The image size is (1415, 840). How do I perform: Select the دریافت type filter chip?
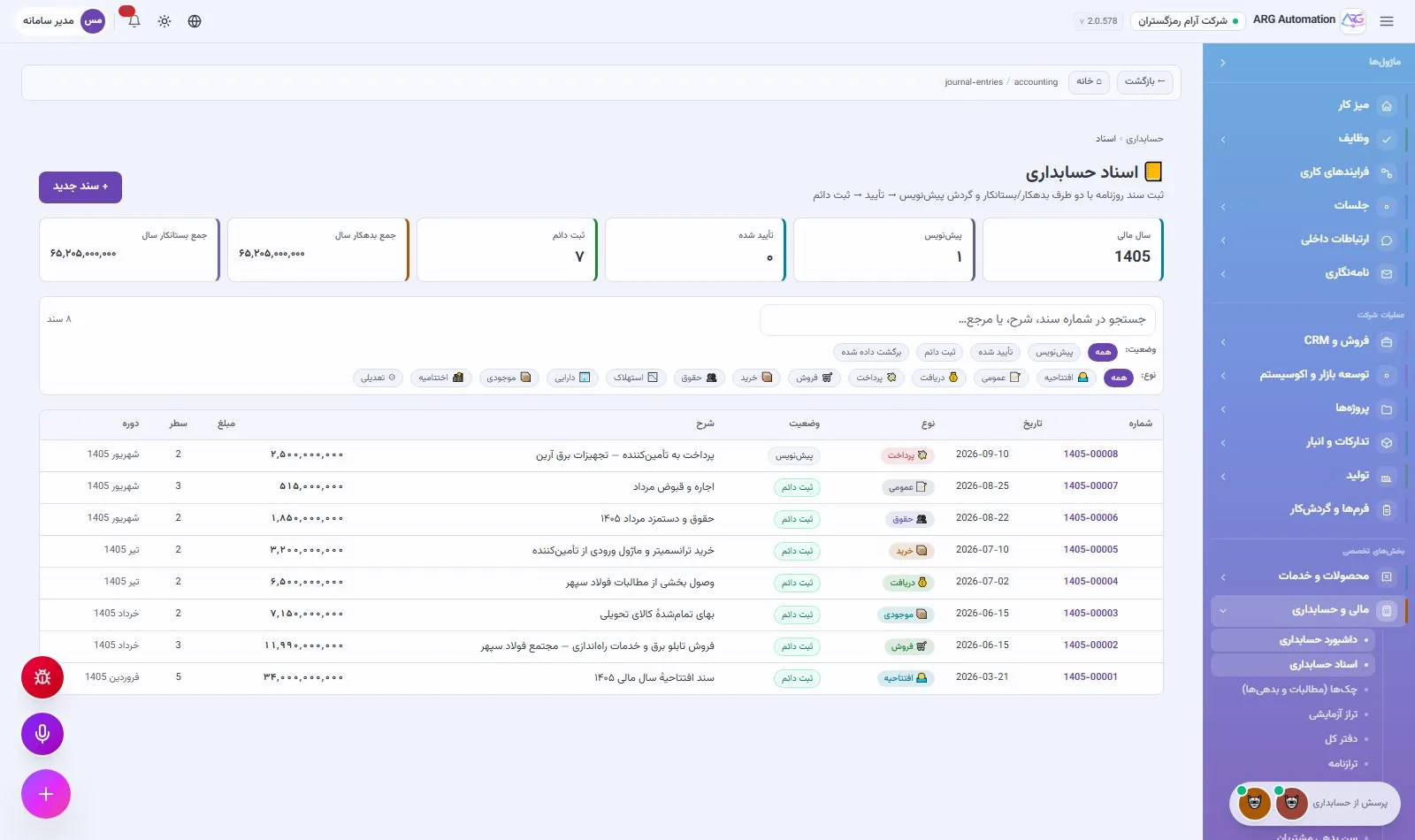tap(938, 378)
